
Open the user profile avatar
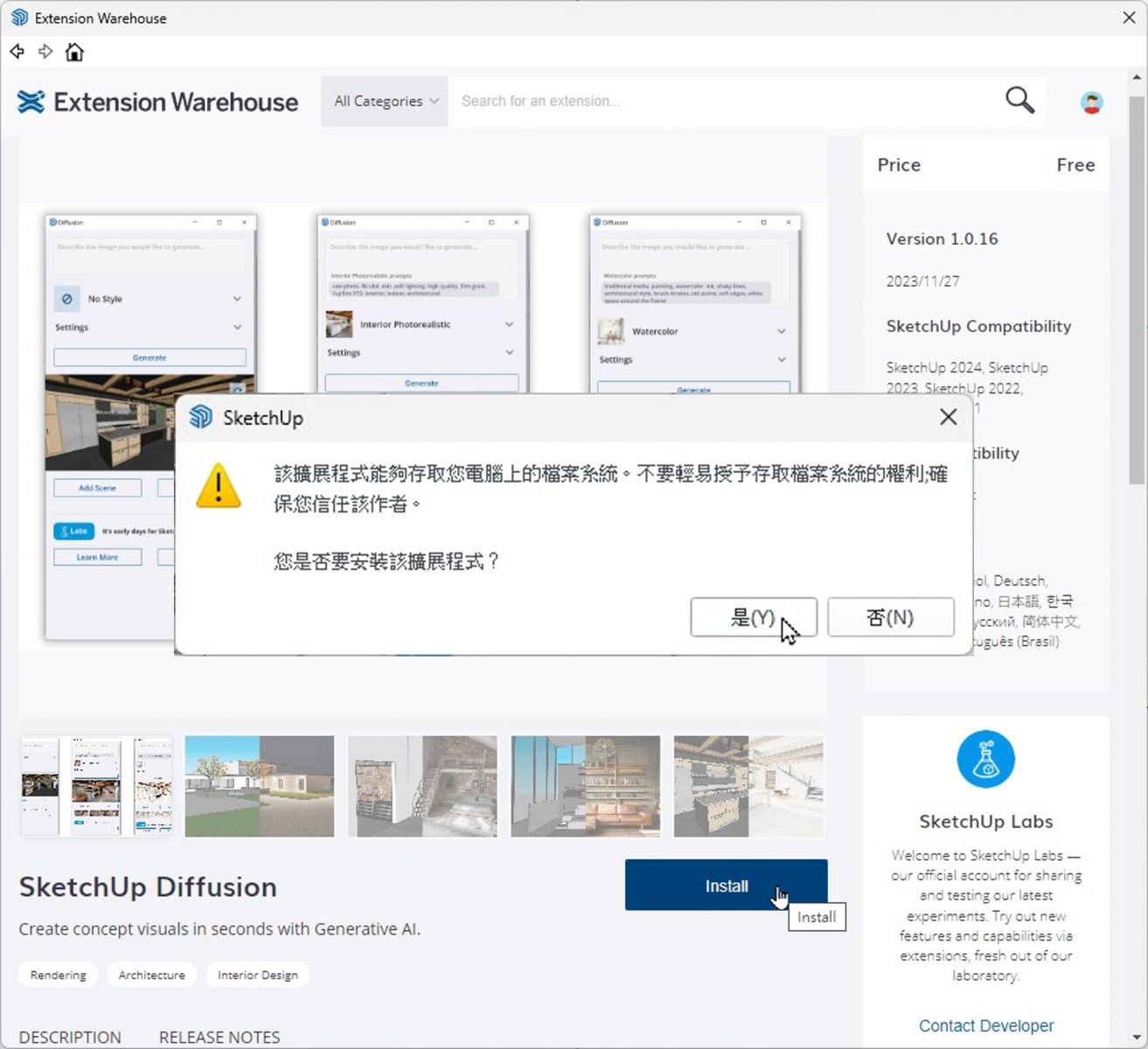coord(1091,102)
